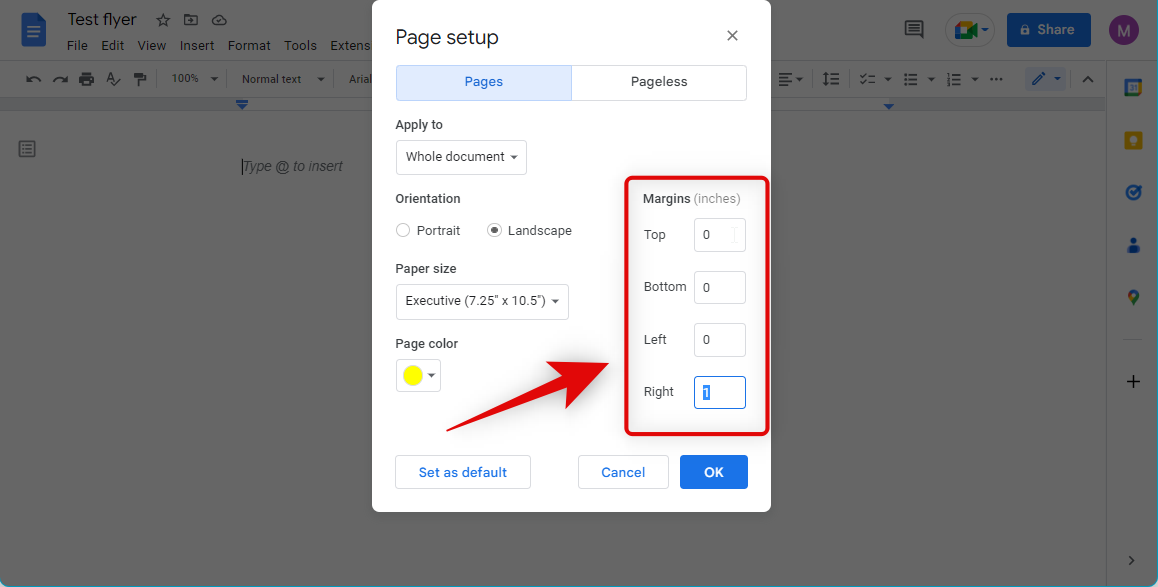This screenshot has width=1158, height=587.
Task: Open the document outline icon
Action: click(27, 149)
